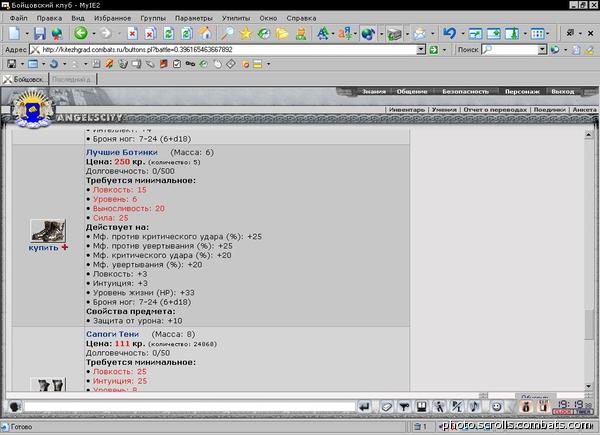
Task: Click the chat message input field
Action: point(190,406)
